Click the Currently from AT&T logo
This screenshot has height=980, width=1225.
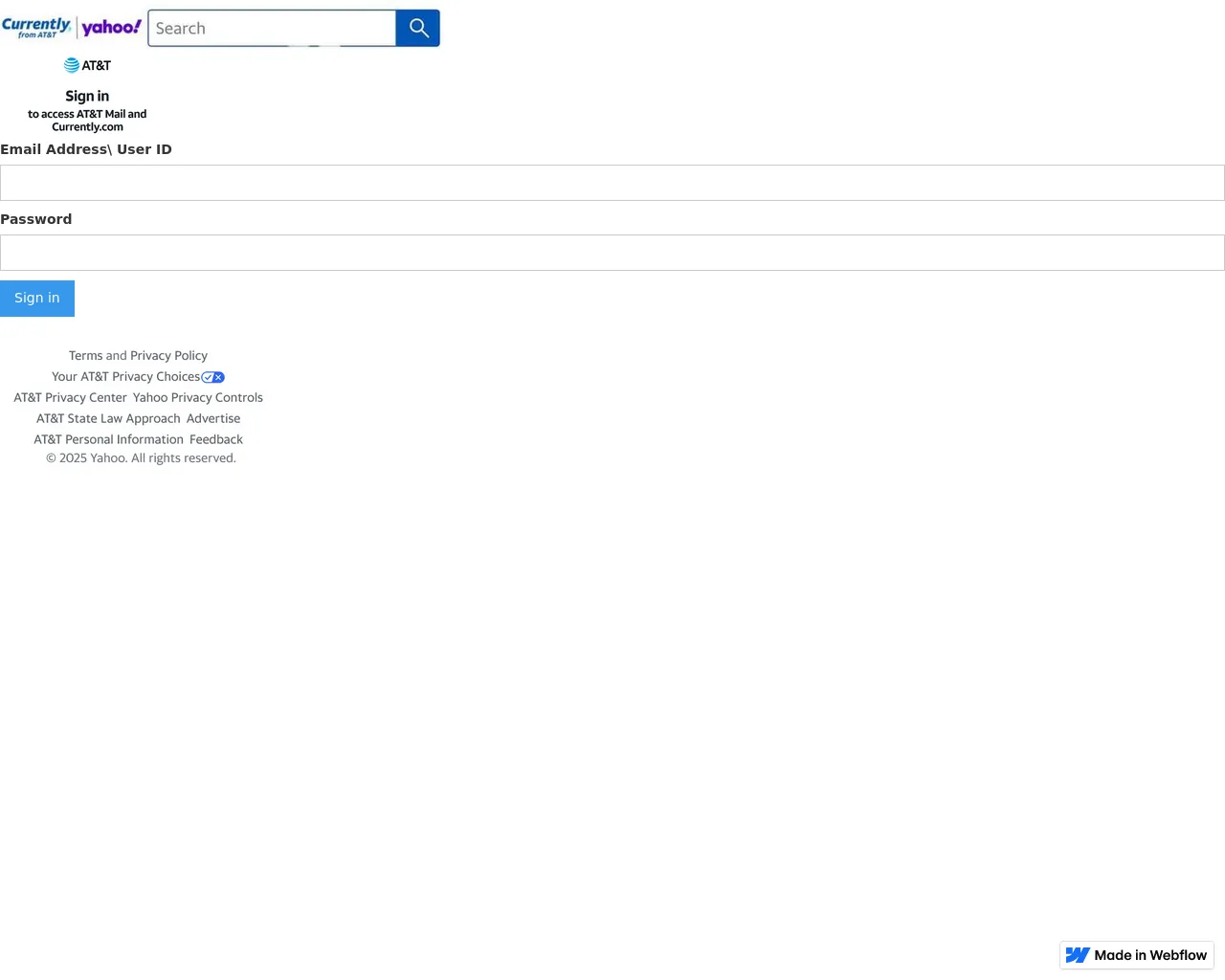[36, 28]
